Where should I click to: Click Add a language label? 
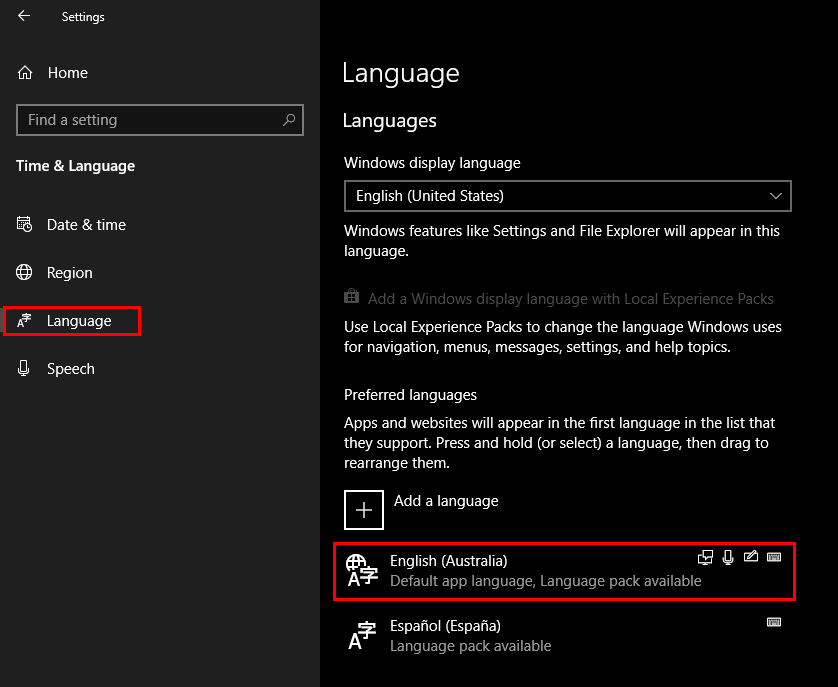tap(446, 501)
